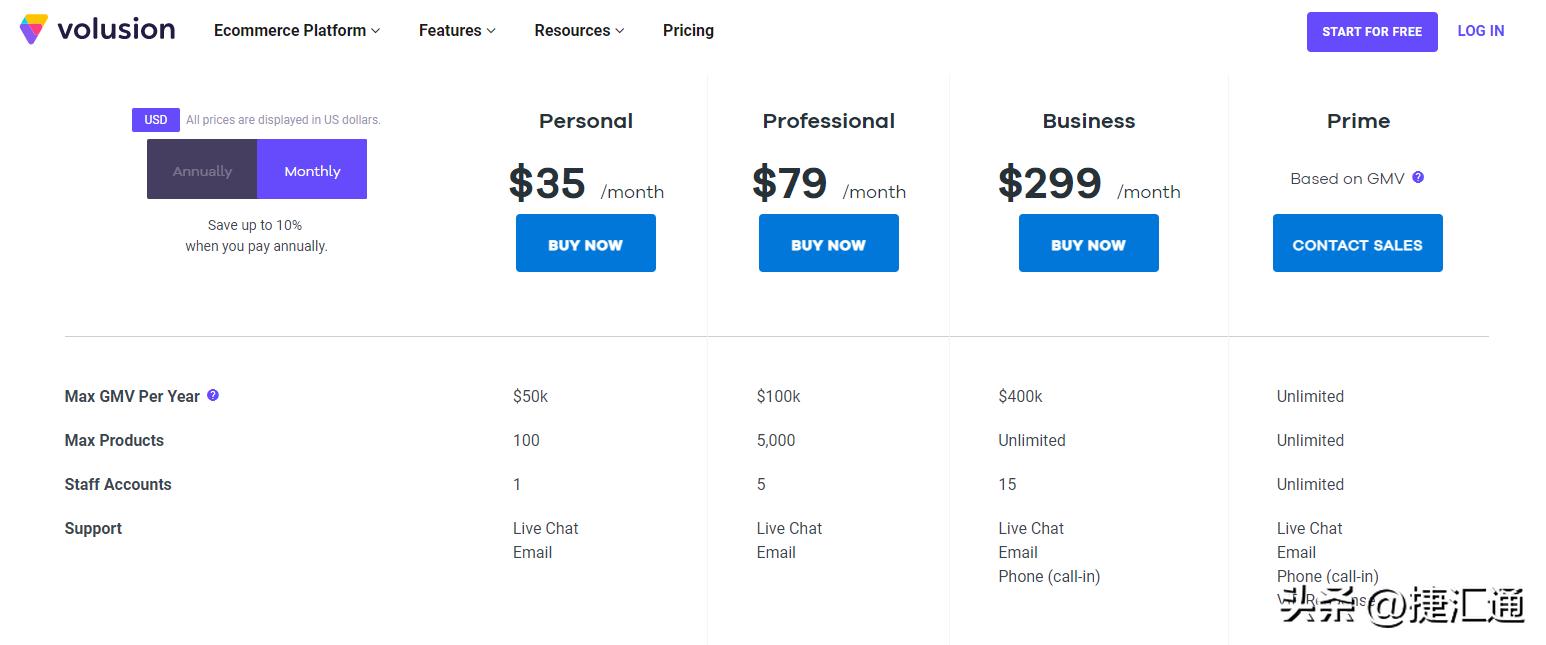Image resolution: width=1546 pixels, height=645 pixels.
Task: Select the Monthly billing option
Action: click(x=312, y=170)
